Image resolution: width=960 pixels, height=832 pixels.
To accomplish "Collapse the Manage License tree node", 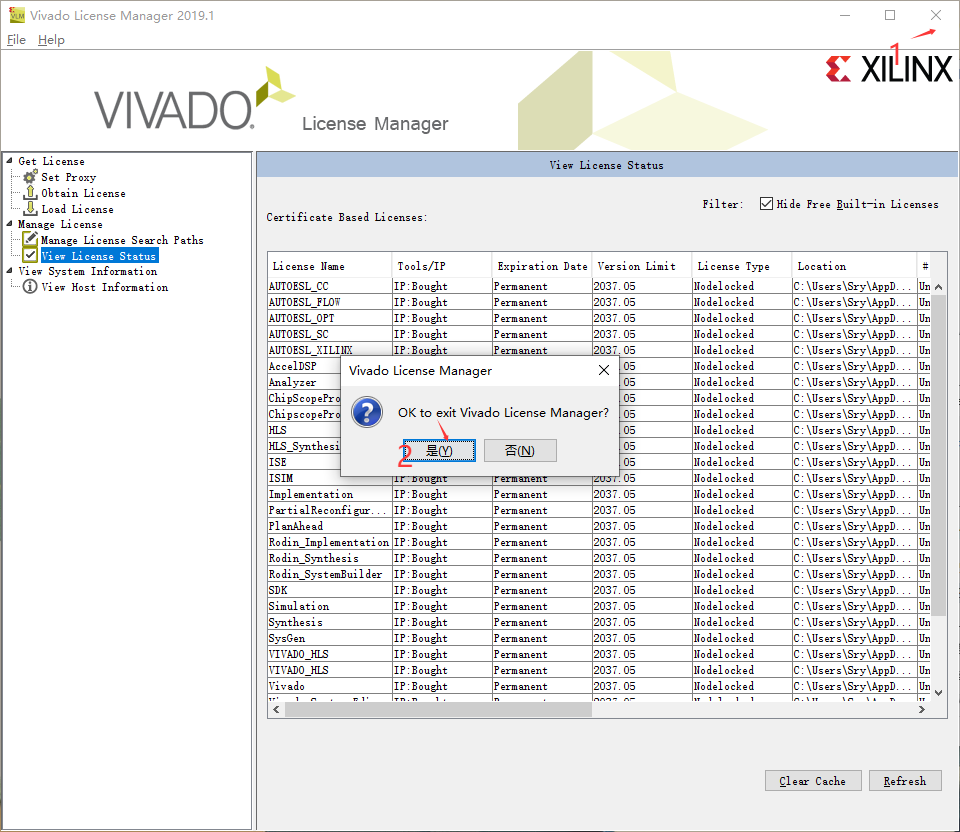I will (x=9, y=223).
